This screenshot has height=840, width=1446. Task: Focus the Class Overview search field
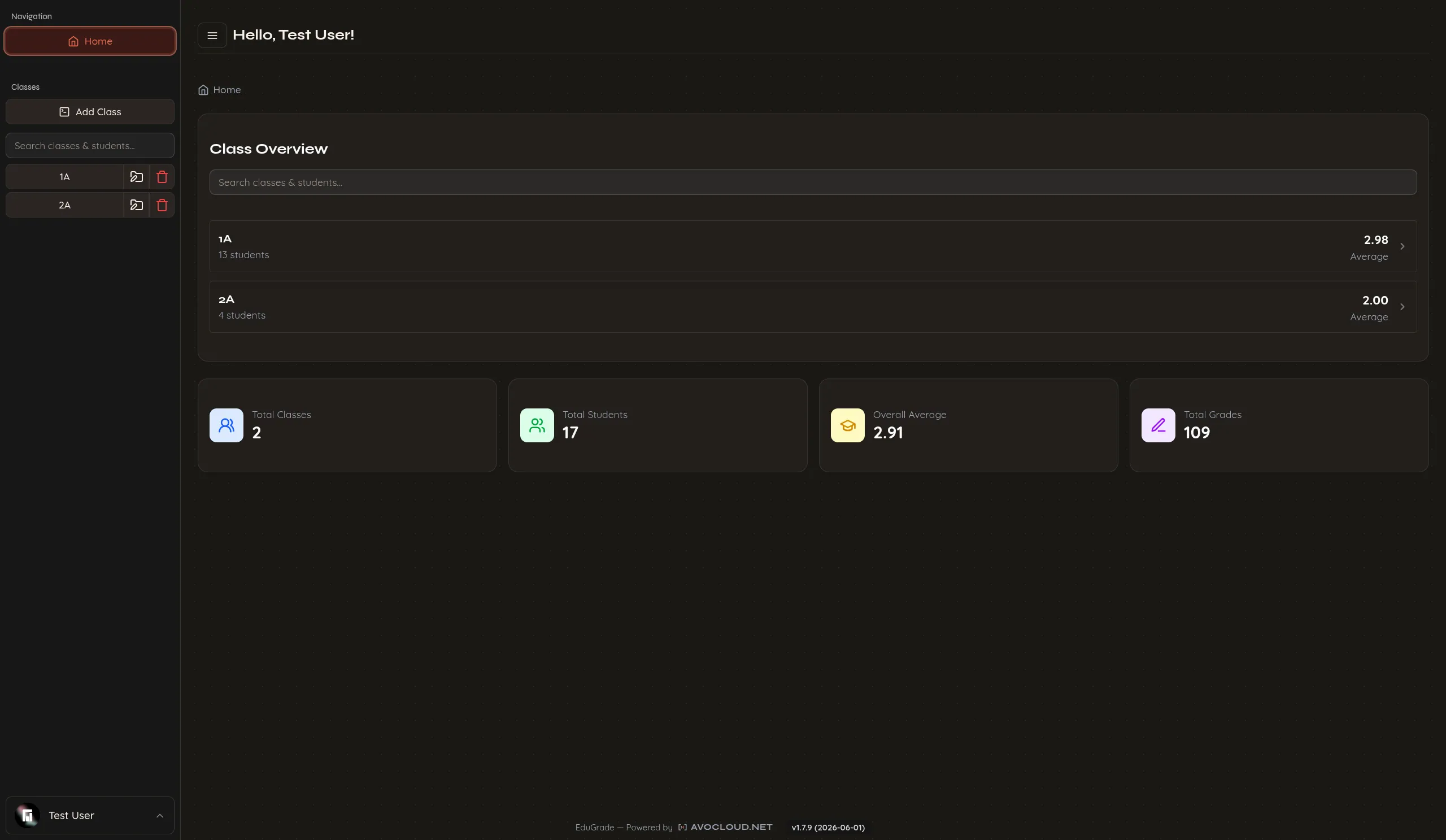coord(813,182)
